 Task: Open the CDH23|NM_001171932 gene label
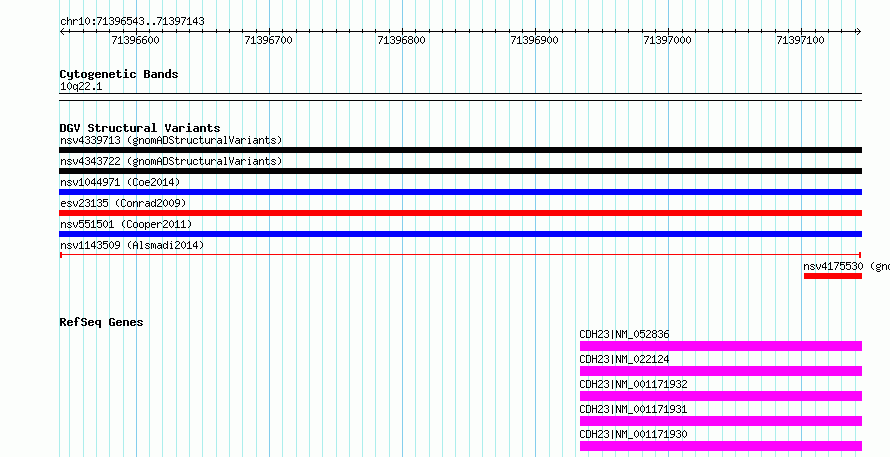pos(633,384)
